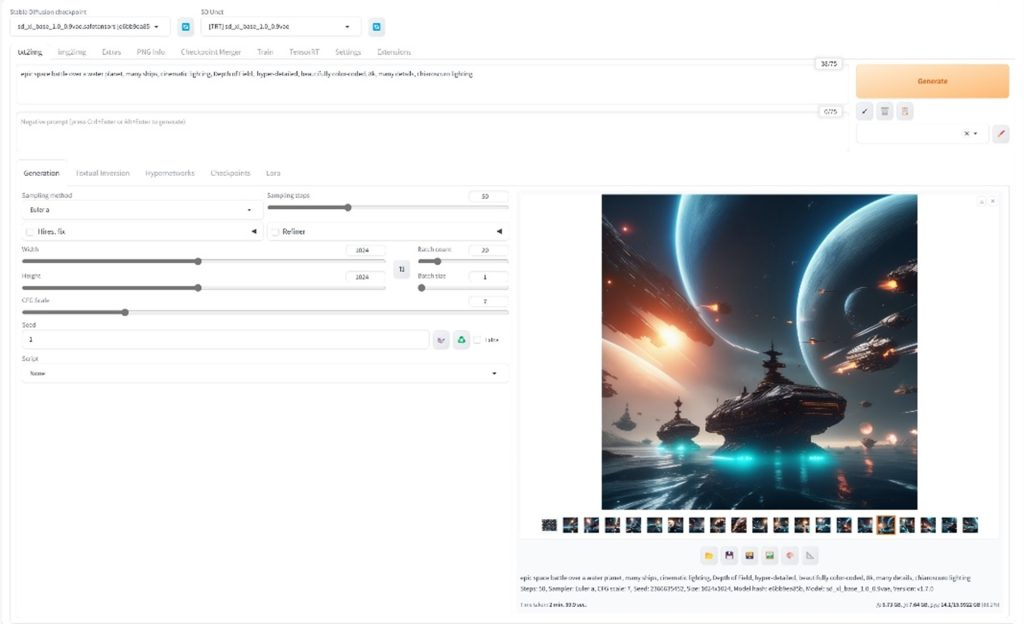Focus the Seed input field
This screenshot has width=1024, height=624.
[x=225, y=339]
